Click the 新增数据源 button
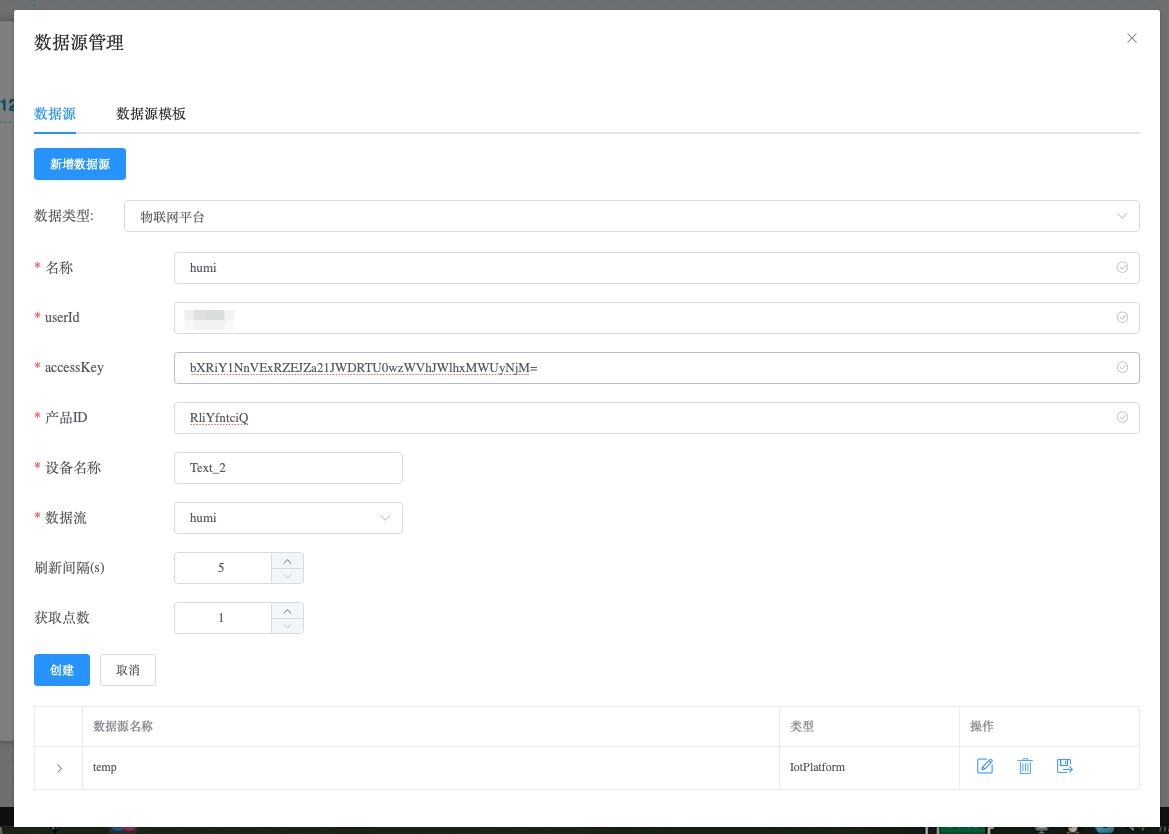The image size is (1169, 834). point(80,164)
